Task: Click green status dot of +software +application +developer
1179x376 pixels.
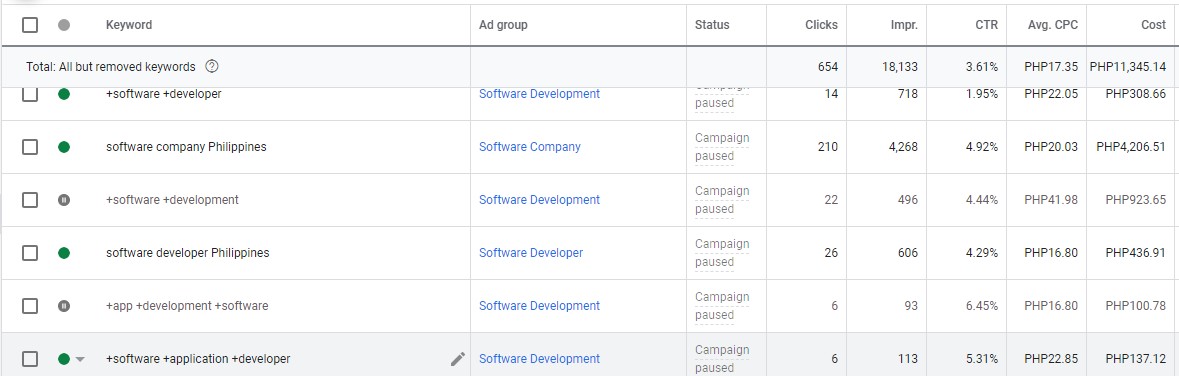Action: tap(64, 359)
